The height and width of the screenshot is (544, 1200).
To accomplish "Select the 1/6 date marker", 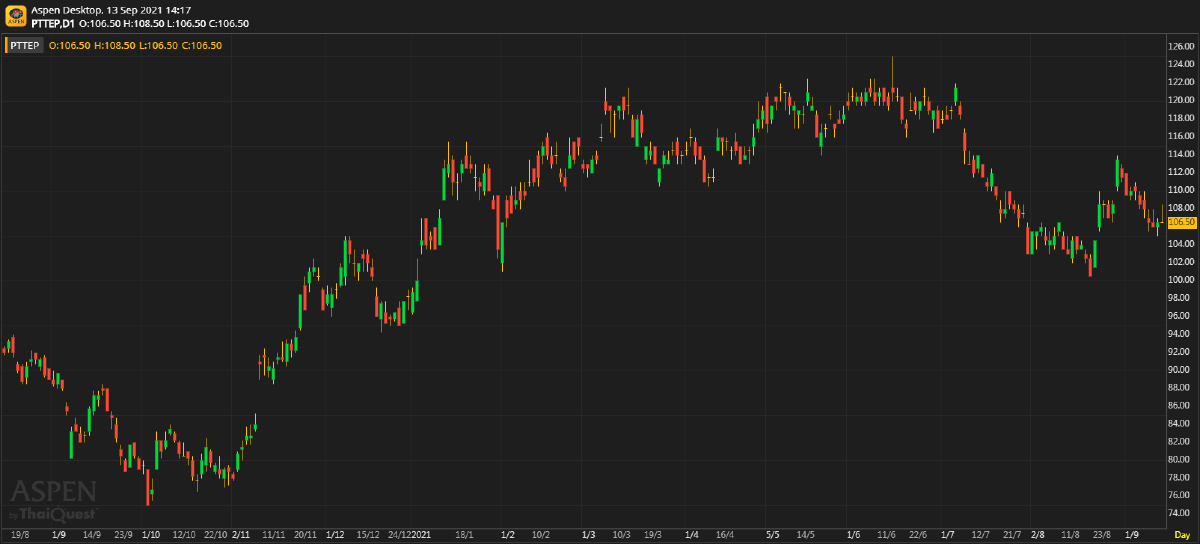I will [x=853, y=535].
